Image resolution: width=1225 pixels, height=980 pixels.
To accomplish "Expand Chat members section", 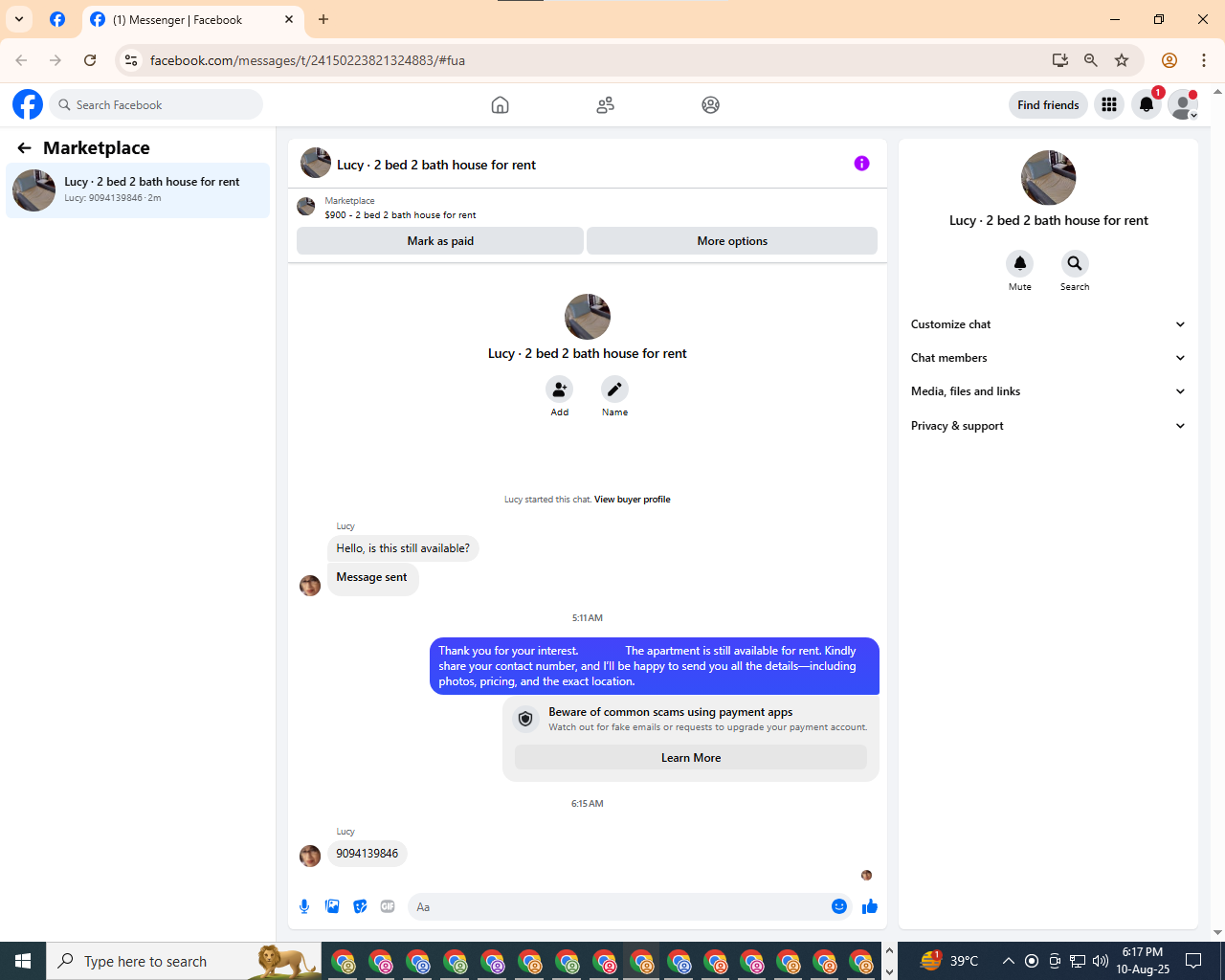I will pyautogui.click(x=1048, y=358).
